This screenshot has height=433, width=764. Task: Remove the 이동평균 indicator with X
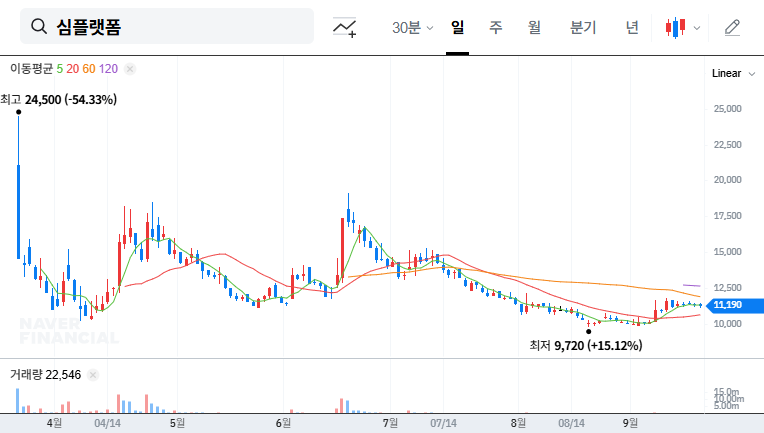click(130, 69)
